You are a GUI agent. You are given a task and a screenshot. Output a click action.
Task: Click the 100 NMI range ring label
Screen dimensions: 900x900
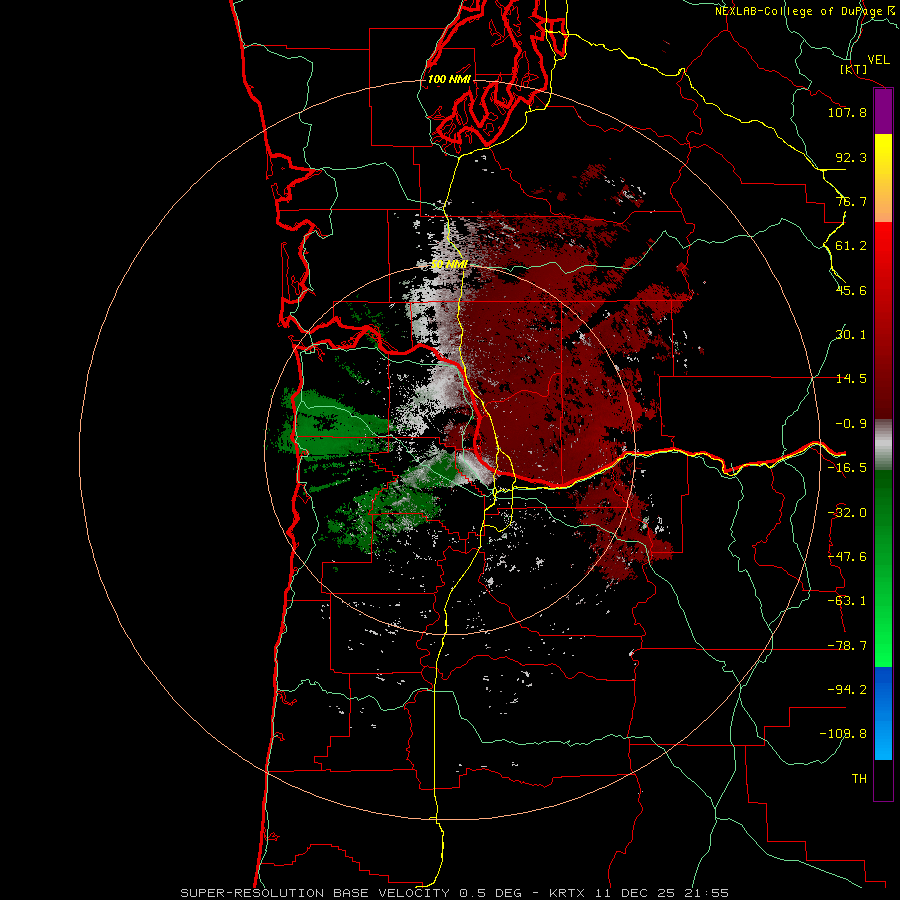[449, 79]
